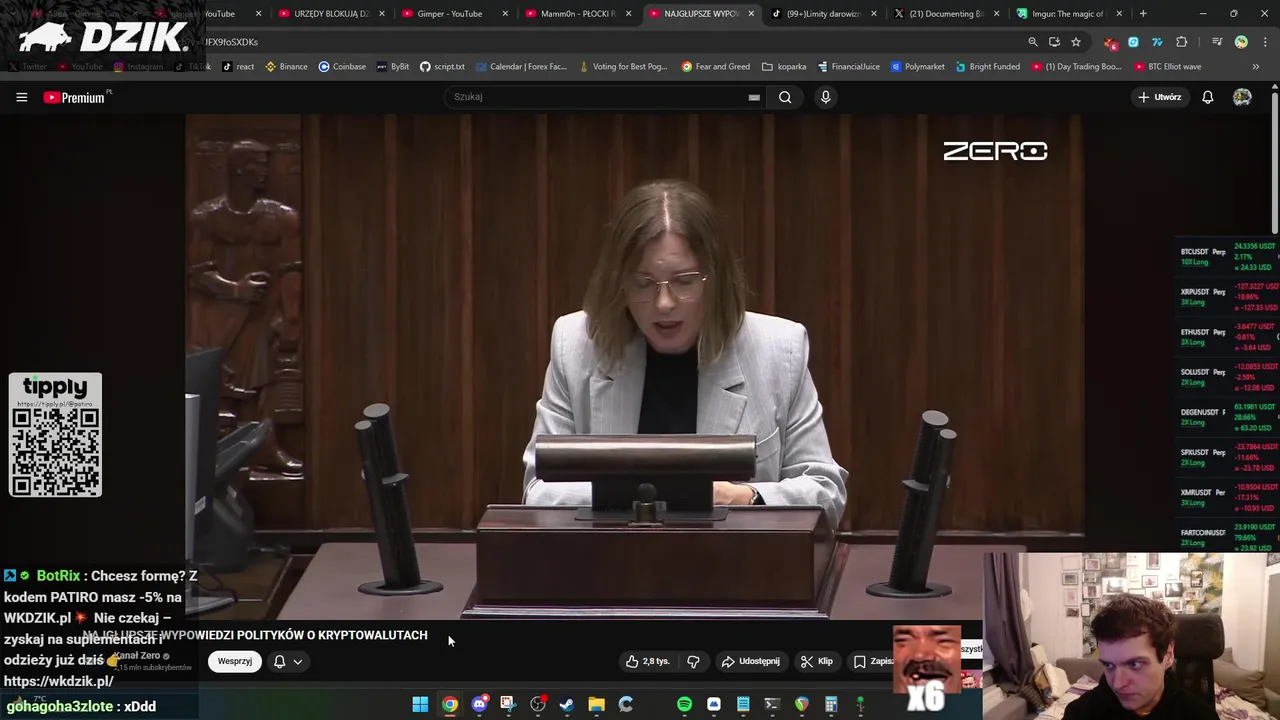
Task: Open Calendar Forex Factory bookmark
Action: pyautogui.click(x=522, y=67)
